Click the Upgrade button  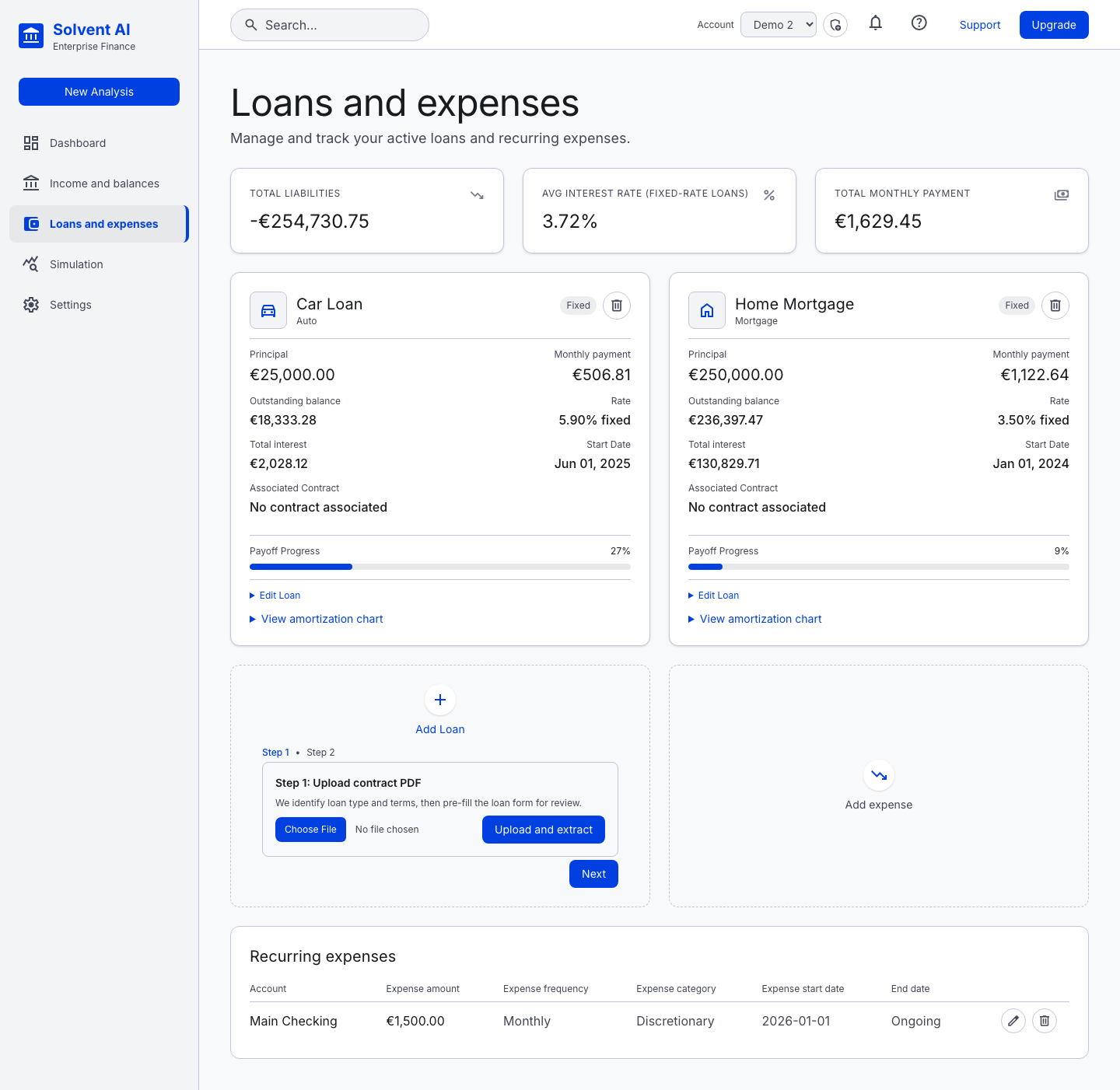tap(1054, 25)
